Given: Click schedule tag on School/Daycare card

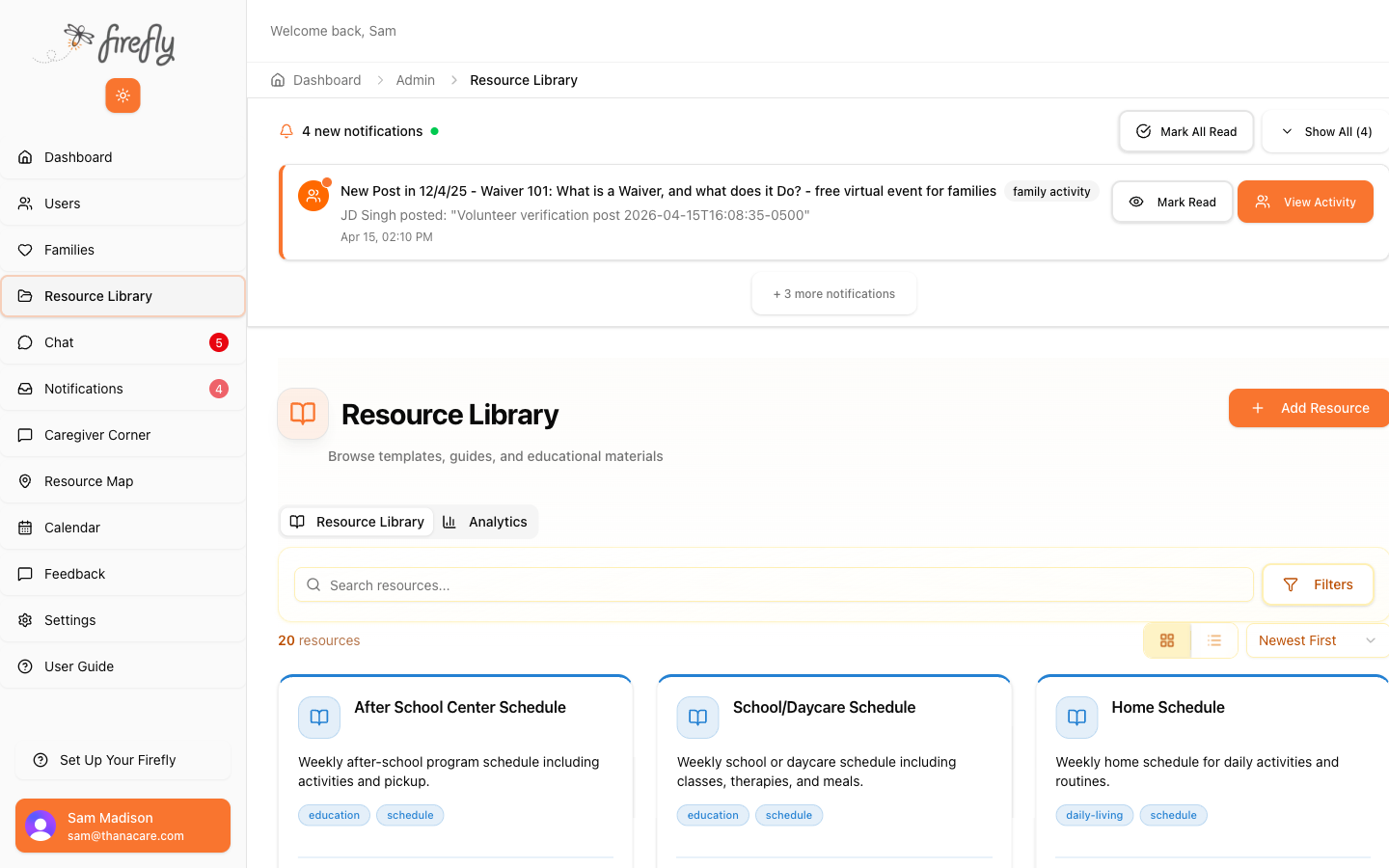Looking at the screenshot, I should coord(789,815).
